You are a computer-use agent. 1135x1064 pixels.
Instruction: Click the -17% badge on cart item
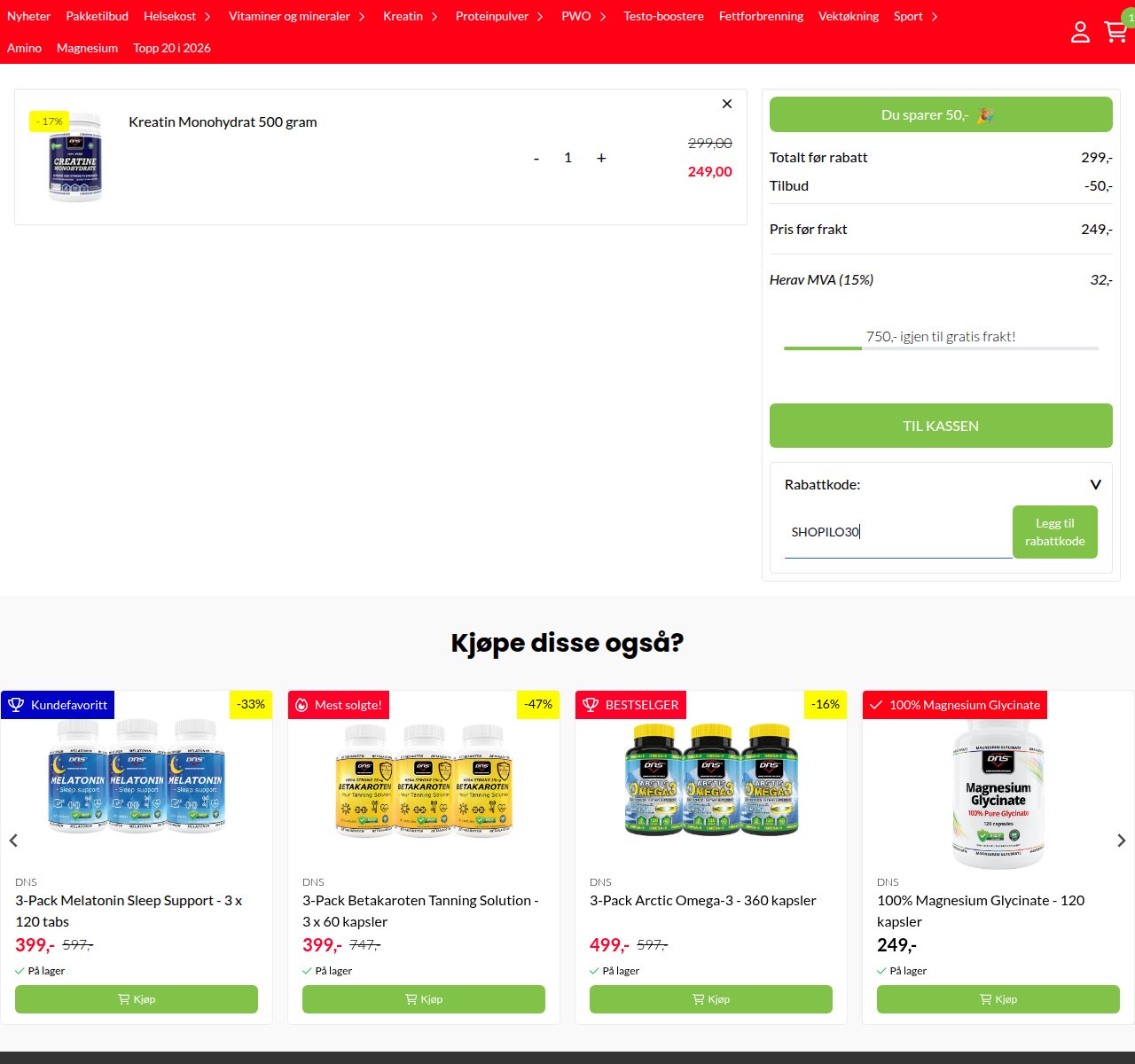(x=50, y=121)
